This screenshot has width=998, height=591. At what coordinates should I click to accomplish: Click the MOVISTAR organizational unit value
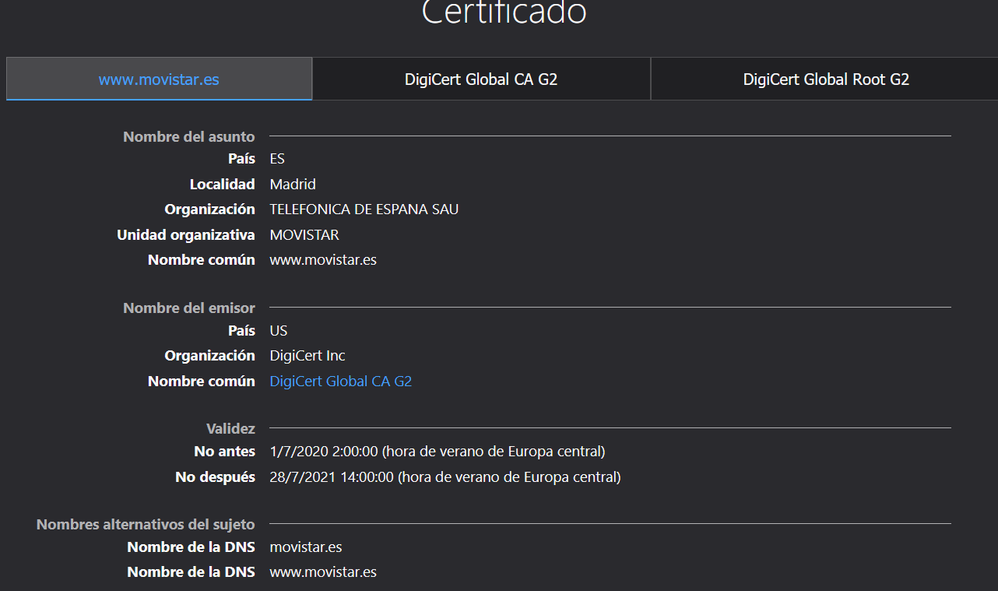click(x=304, y=235)
